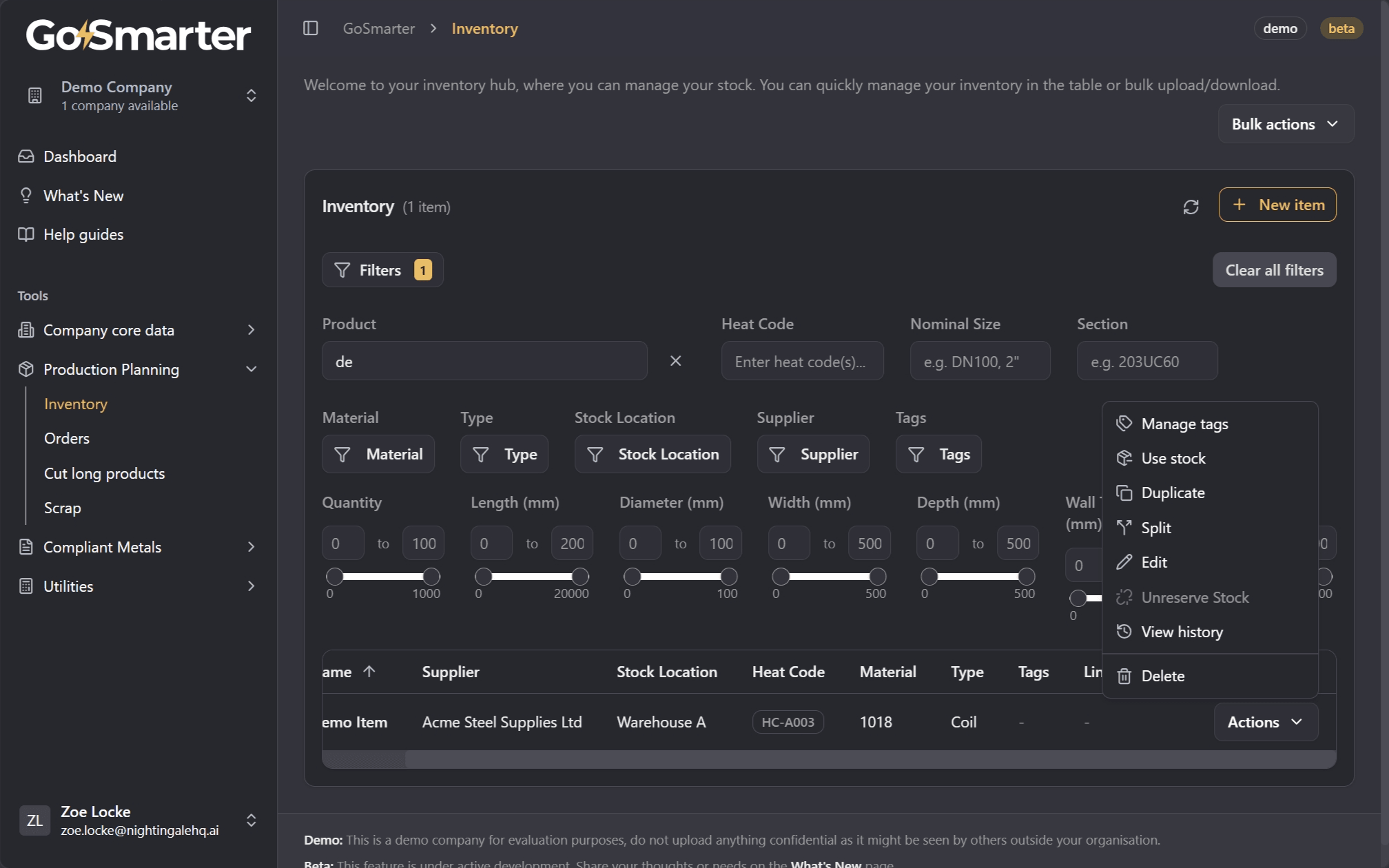
Task: Select Split in the actions menu
Action: [1210, 528]
